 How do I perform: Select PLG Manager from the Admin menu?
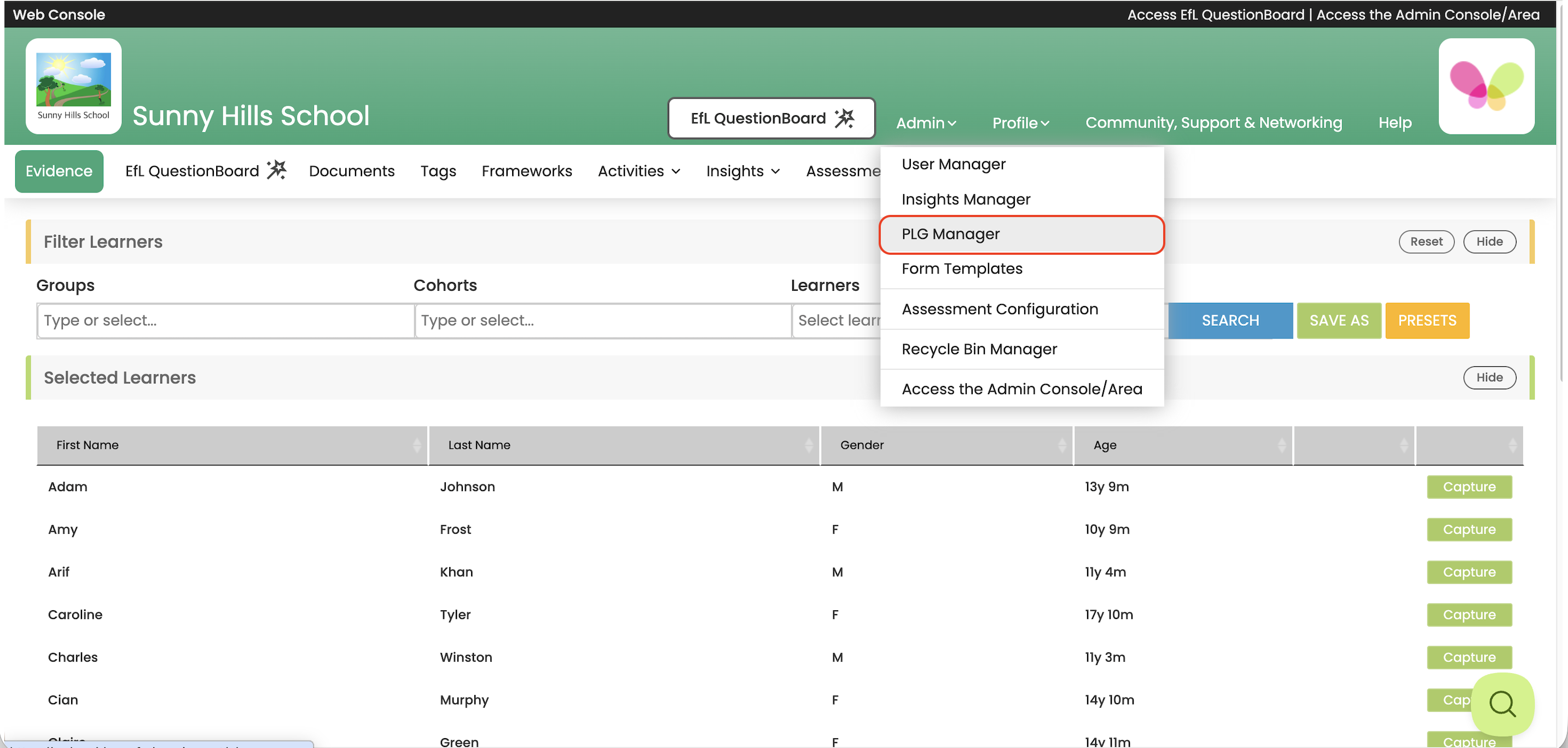tap(950, 234)
